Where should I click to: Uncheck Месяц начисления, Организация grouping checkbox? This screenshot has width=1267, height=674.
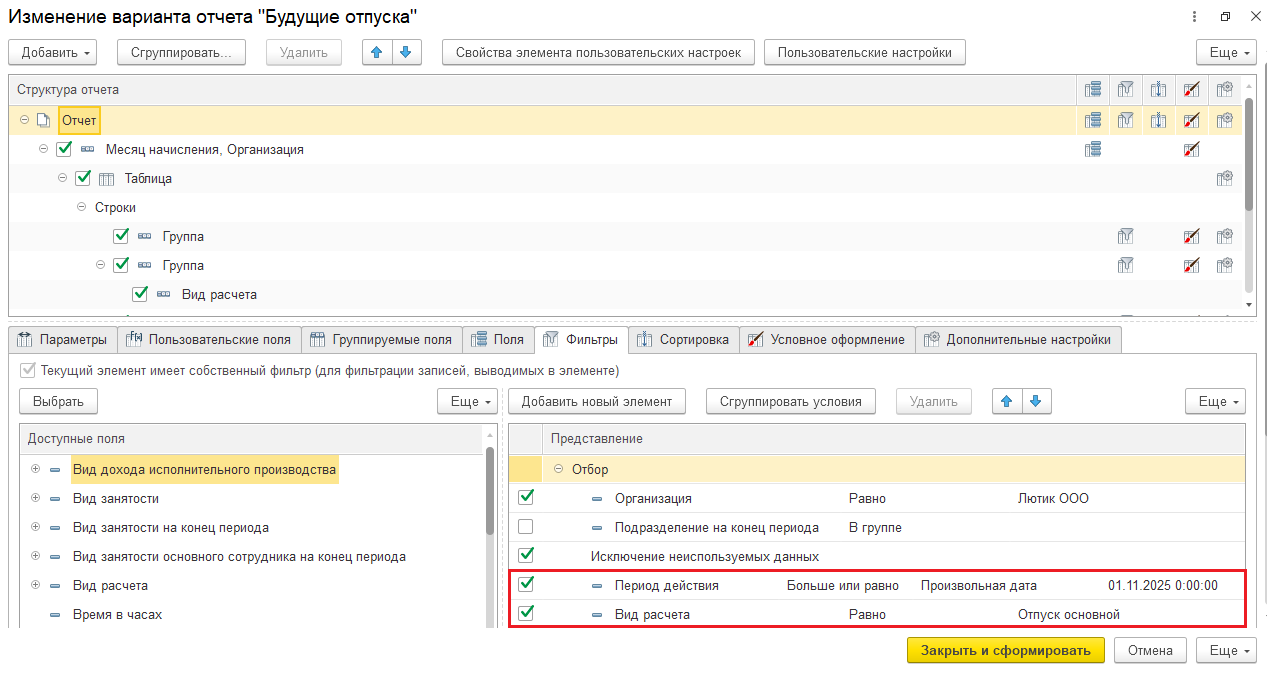click(x=64, y=148)
